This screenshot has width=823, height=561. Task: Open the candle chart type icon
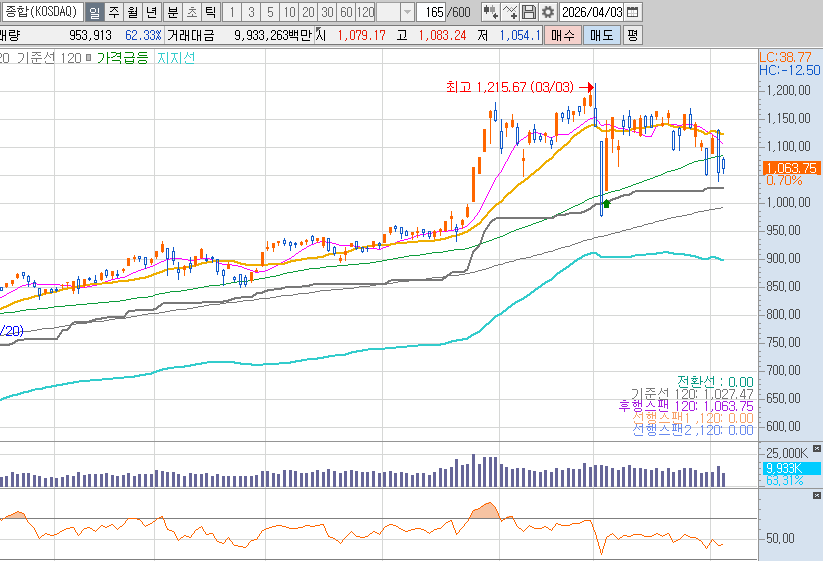[x=490, y=12]
